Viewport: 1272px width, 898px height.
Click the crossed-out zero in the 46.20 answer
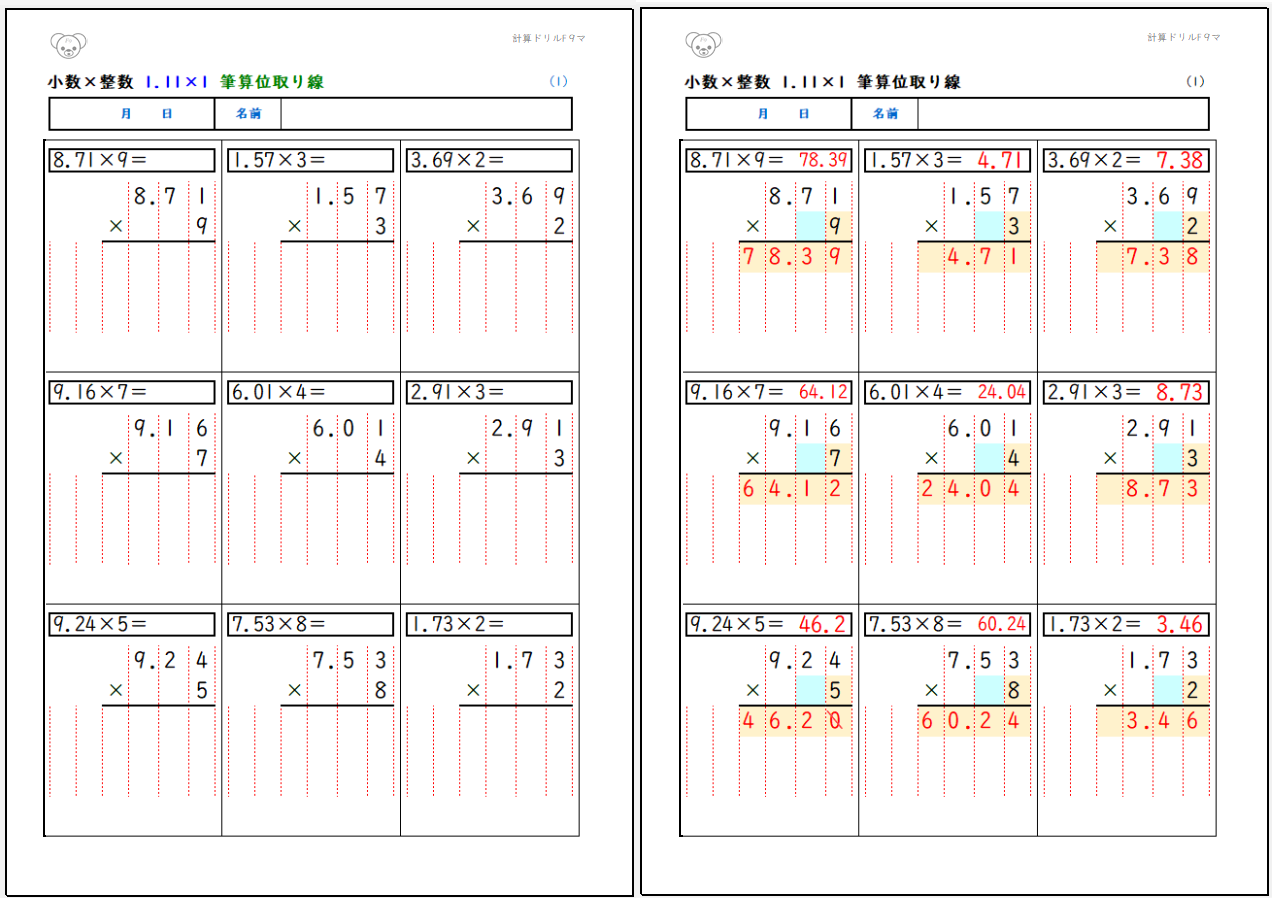(836, 721)
